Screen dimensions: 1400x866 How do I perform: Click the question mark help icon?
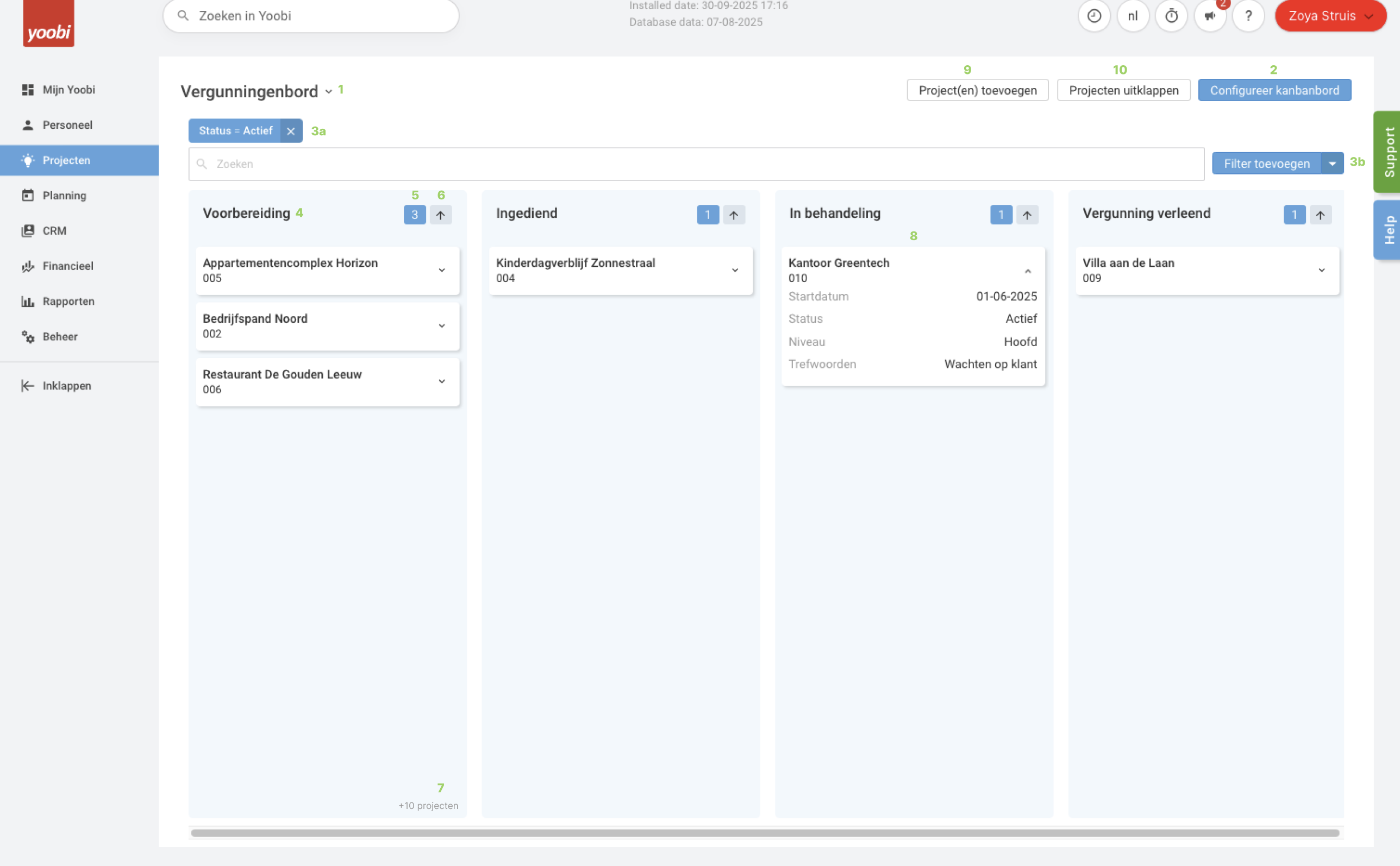pos(1248,16)
